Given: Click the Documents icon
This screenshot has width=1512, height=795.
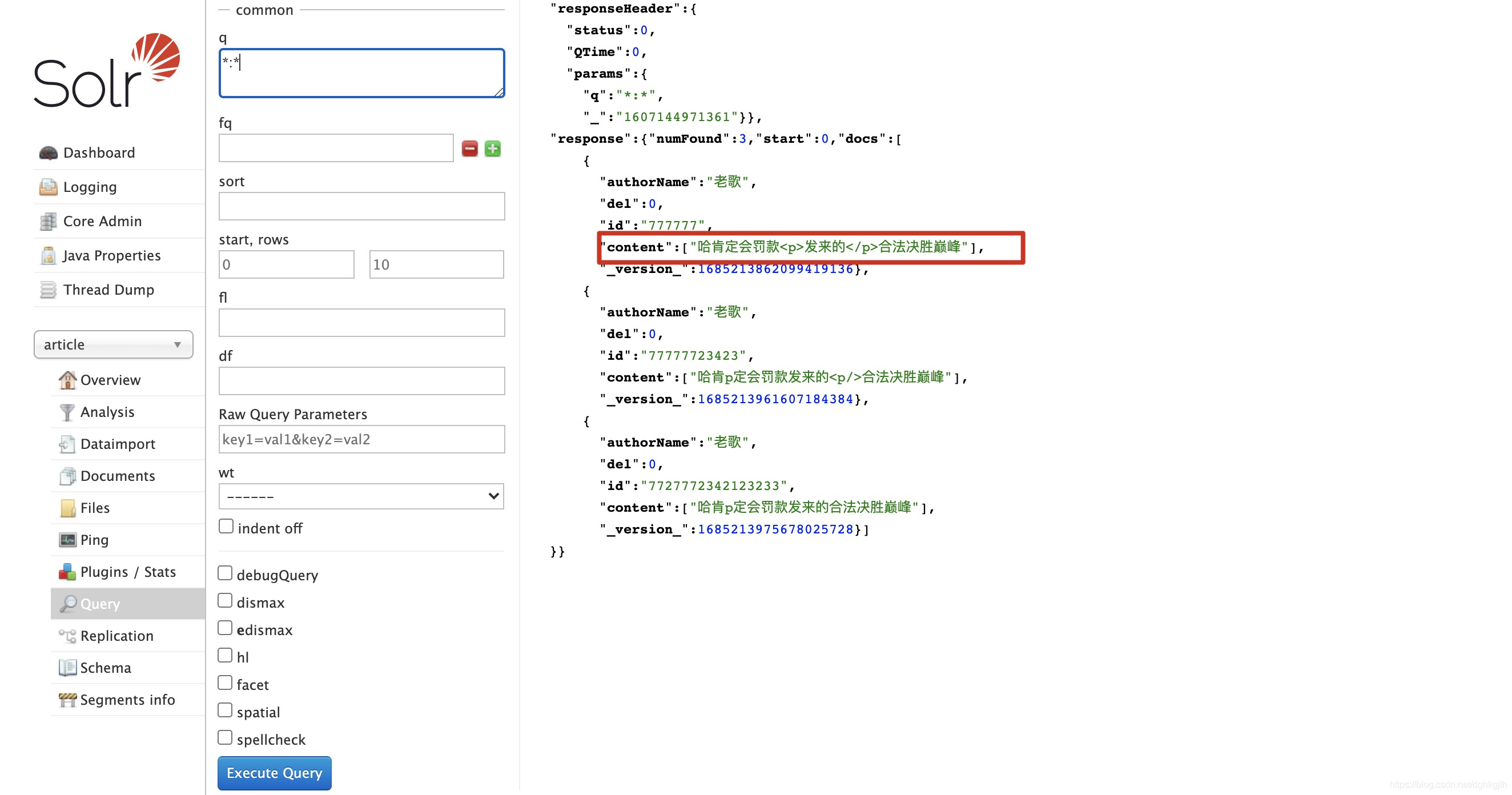Looking at the screenshot, I should pyautogui.click(x=67, y=476).
